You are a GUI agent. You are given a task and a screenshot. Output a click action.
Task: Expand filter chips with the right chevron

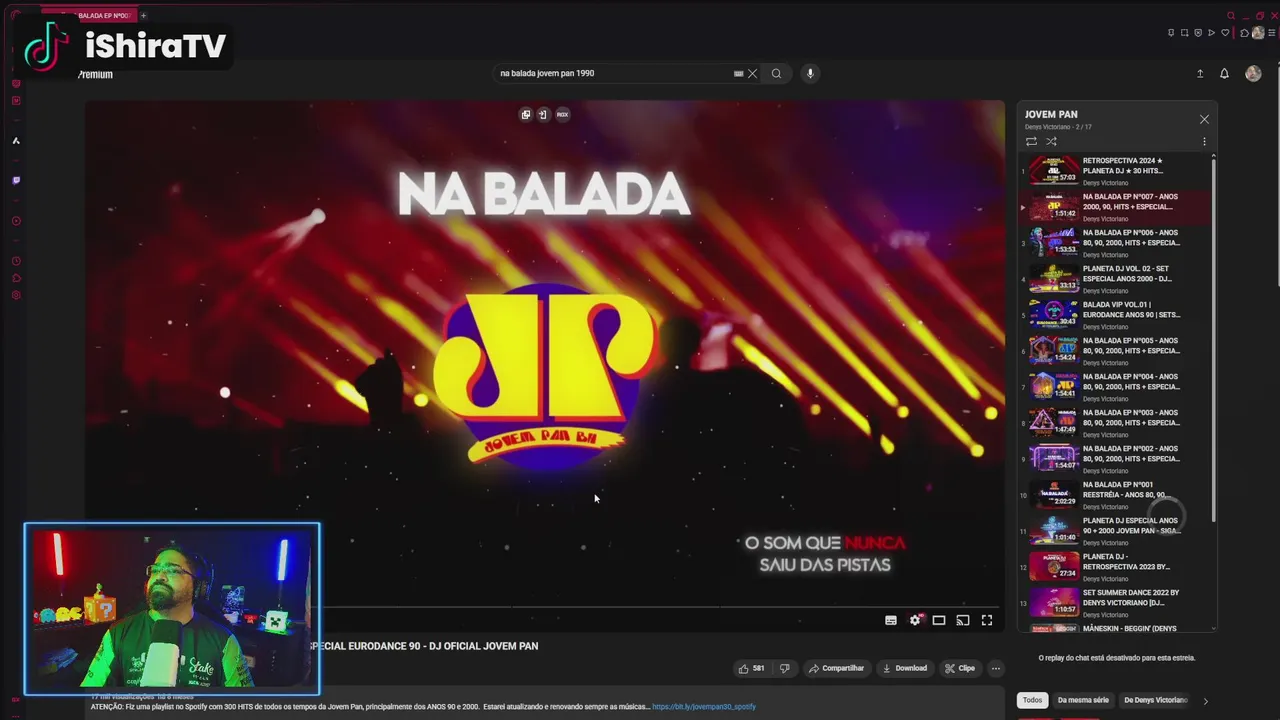(1205, 700)
